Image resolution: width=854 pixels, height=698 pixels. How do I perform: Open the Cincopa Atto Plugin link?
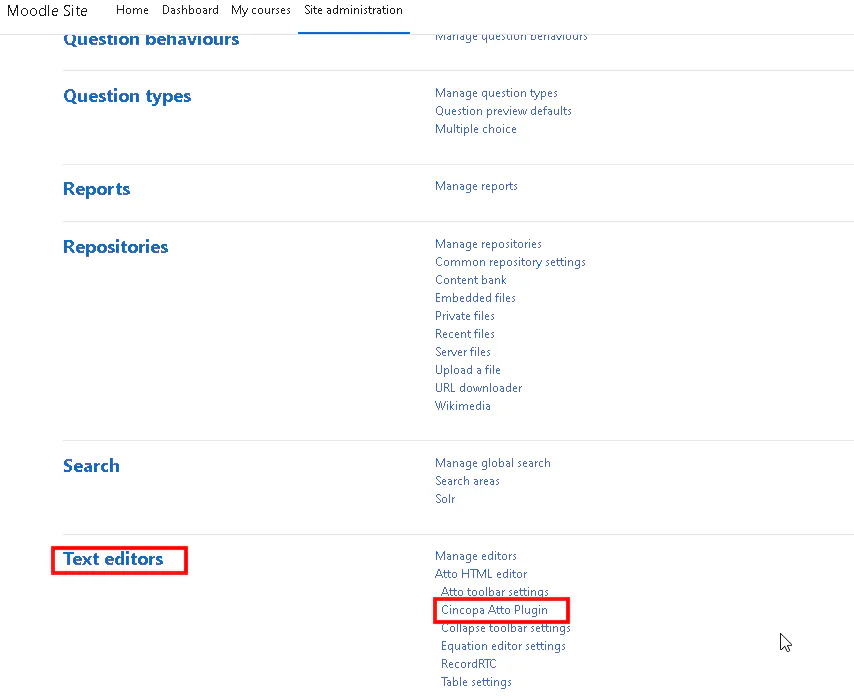coord(495,610)
